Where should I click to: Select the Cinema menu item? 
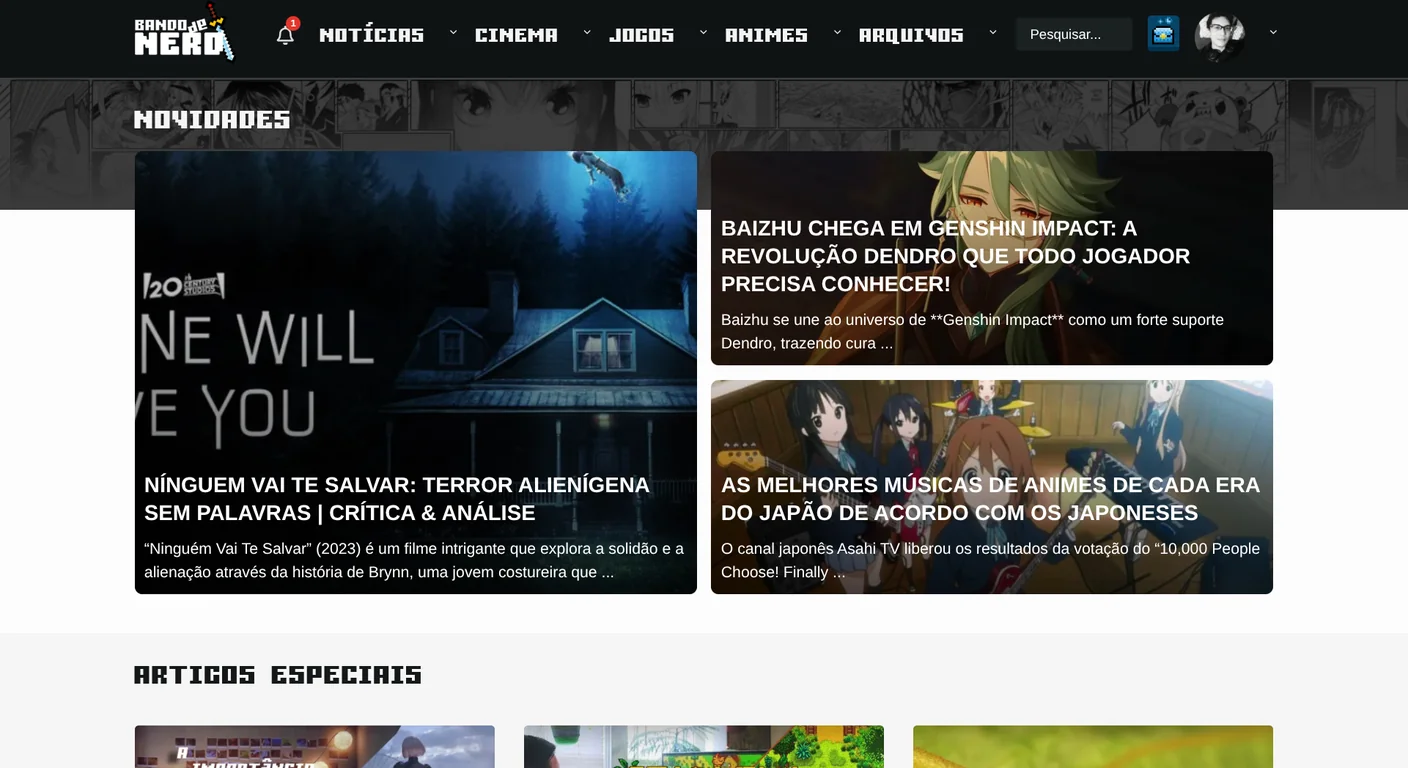516,35
